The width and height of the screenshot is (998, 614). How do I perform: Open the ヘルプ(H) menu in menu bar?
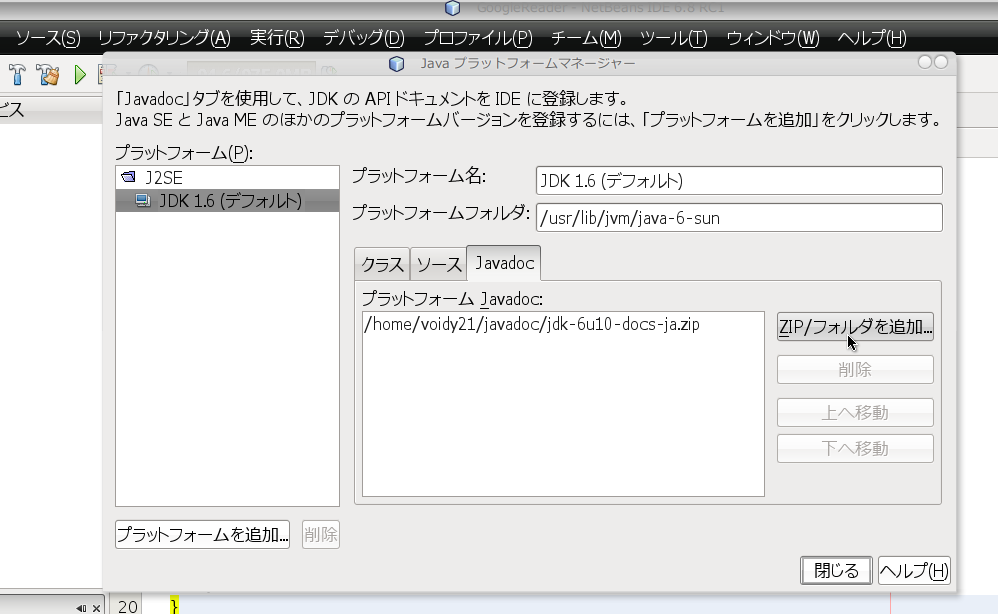coord(872,38)
